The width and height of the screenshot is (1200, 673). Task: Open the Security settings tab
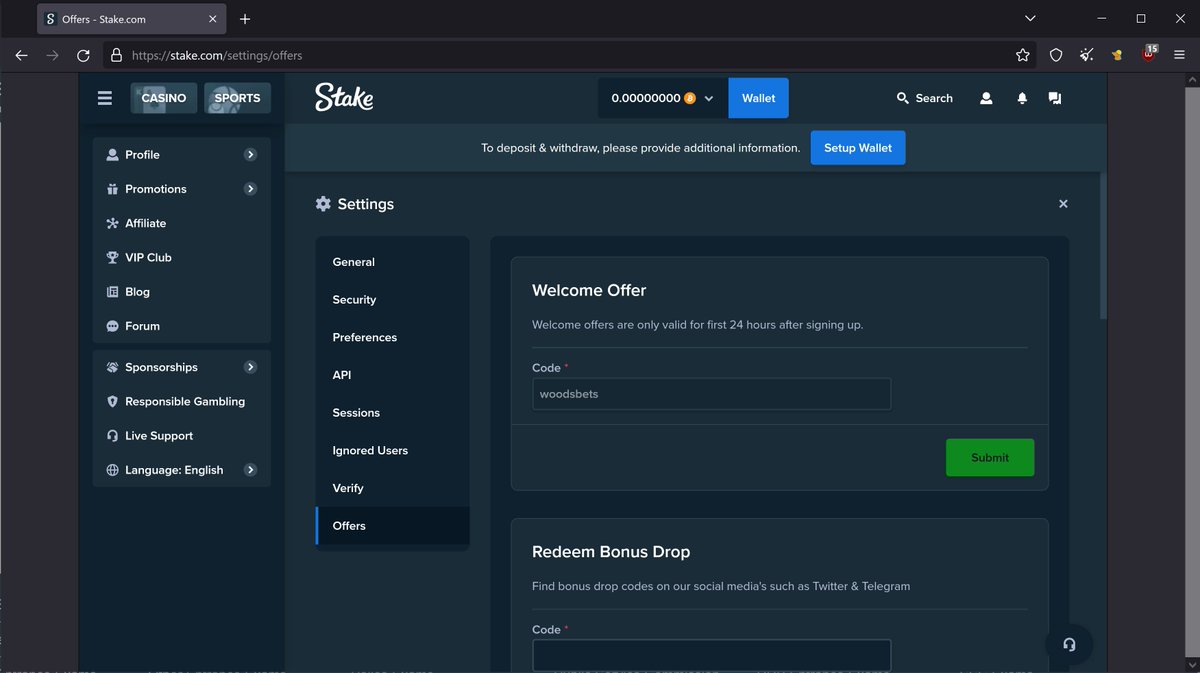(x=392, y=300)
